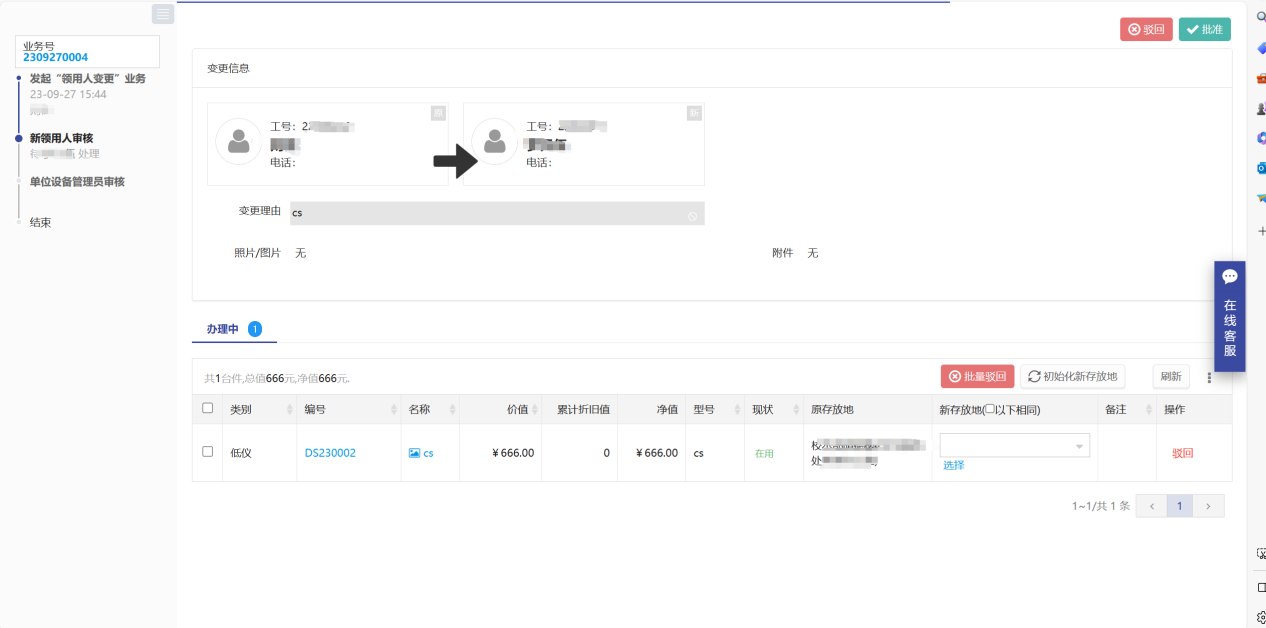
Task: Toggle the select-all checkbox in table header
Action: click(x=208, y=408)
